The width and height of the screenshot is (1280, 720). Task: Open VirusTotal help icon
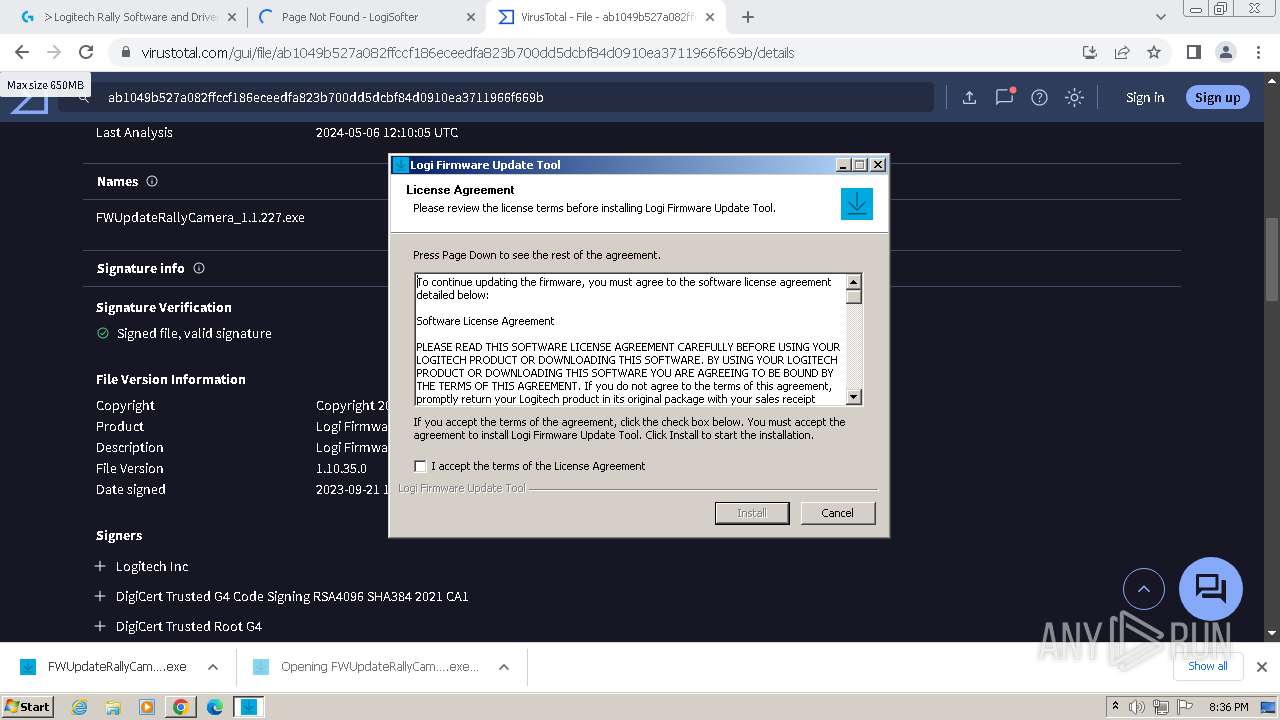(x=1039, y=97)
